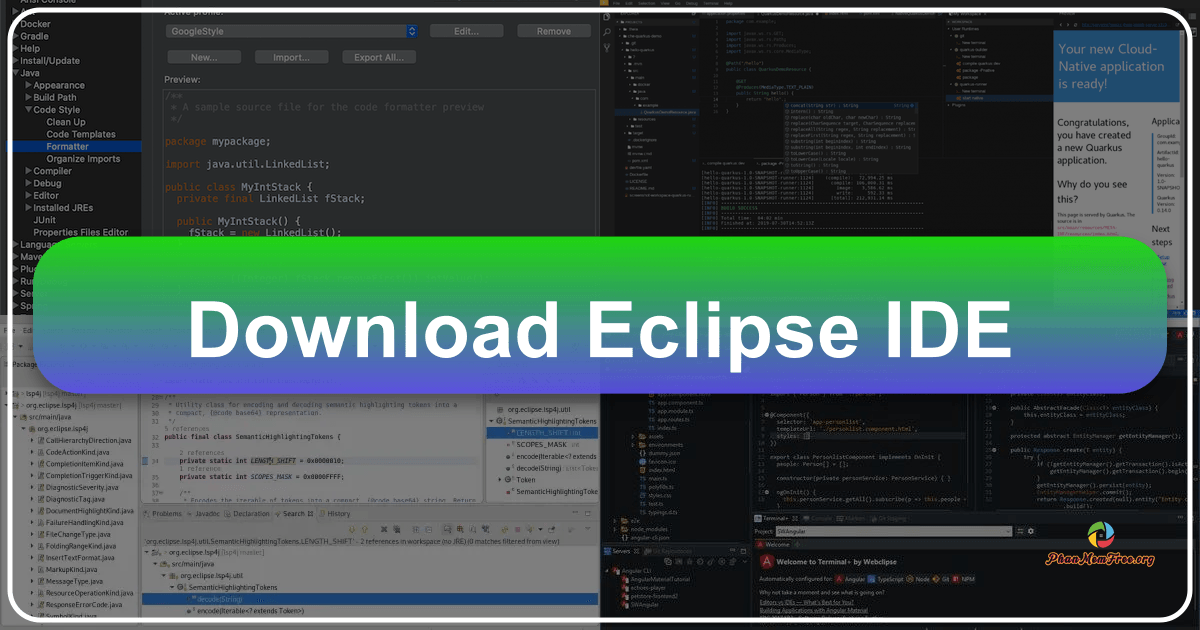This screenshot has width=1200, height=630.
Task: Click the Export All... button
Action: click(x=378, y=56)
